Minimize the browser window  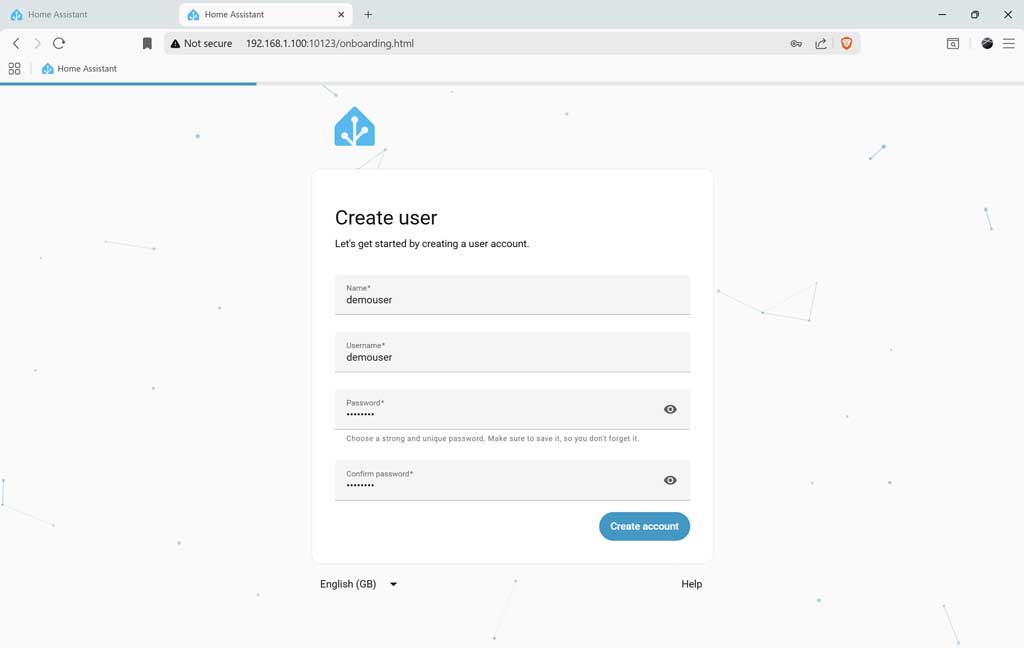[x=942, y=14]
